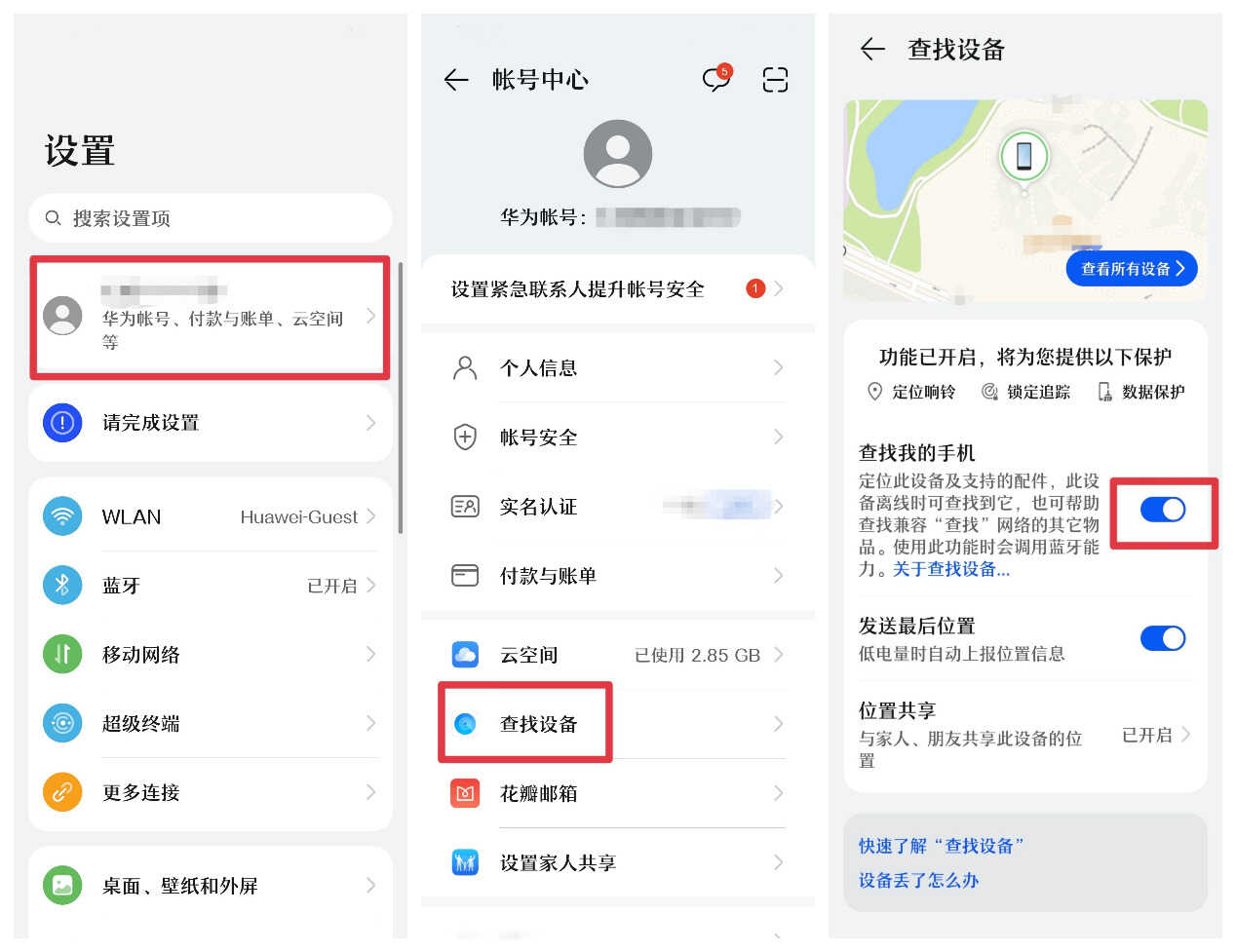Tap the 设置家人共享 family icon
Image resolution: width=1236 pixels, height=952 pixels.
465,861
